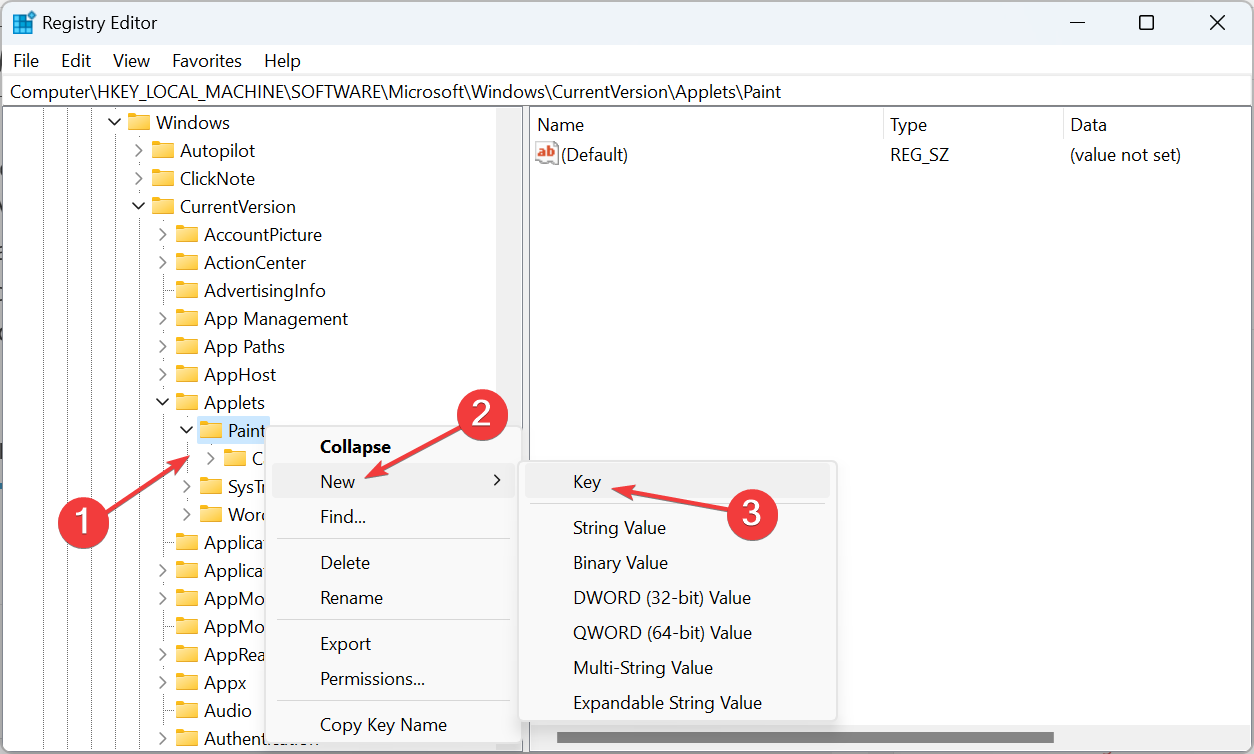Click the Applets folder icon

tap(186, 402)
